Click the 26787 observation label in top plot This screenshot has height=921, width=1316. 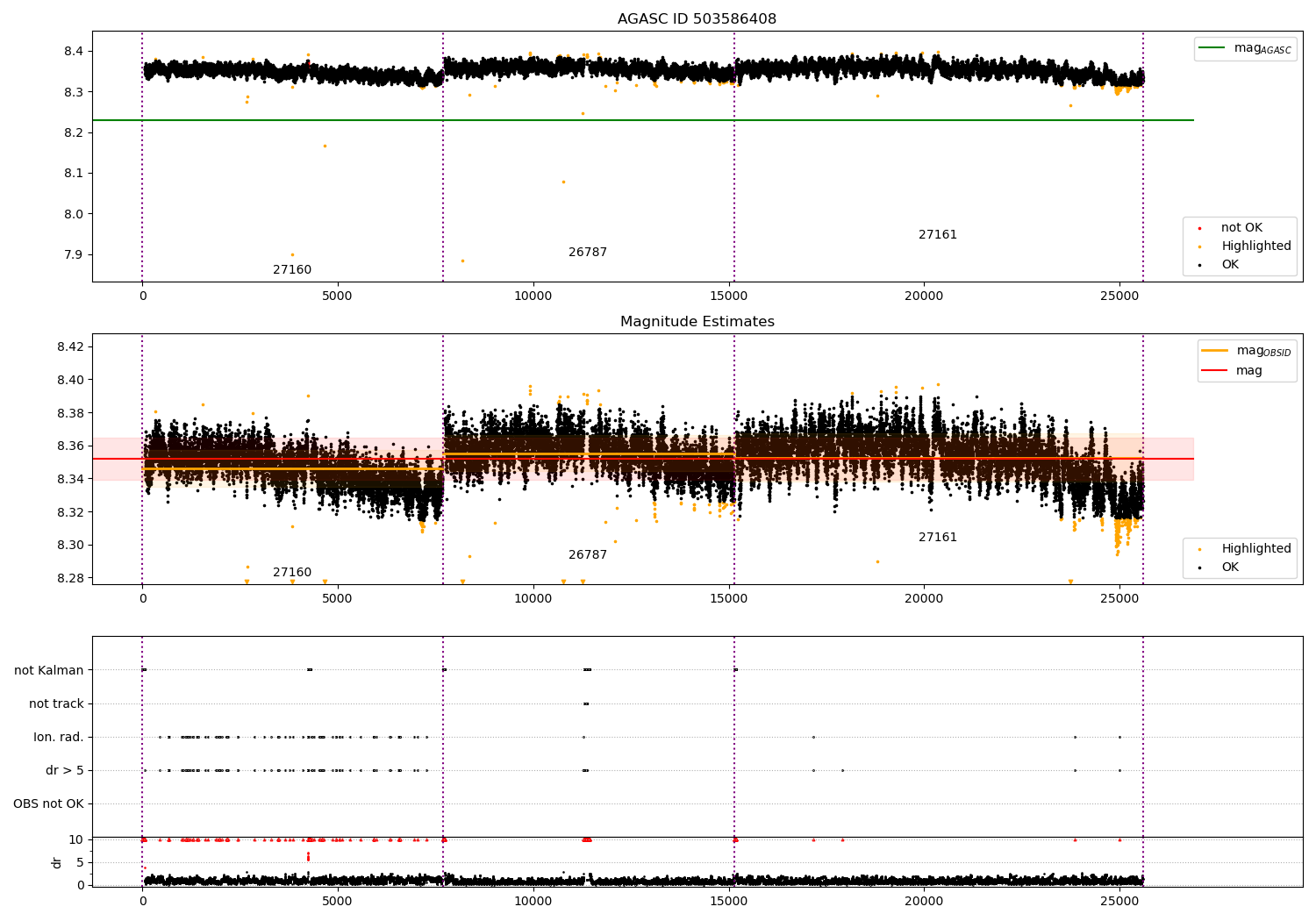coord(587,253)
